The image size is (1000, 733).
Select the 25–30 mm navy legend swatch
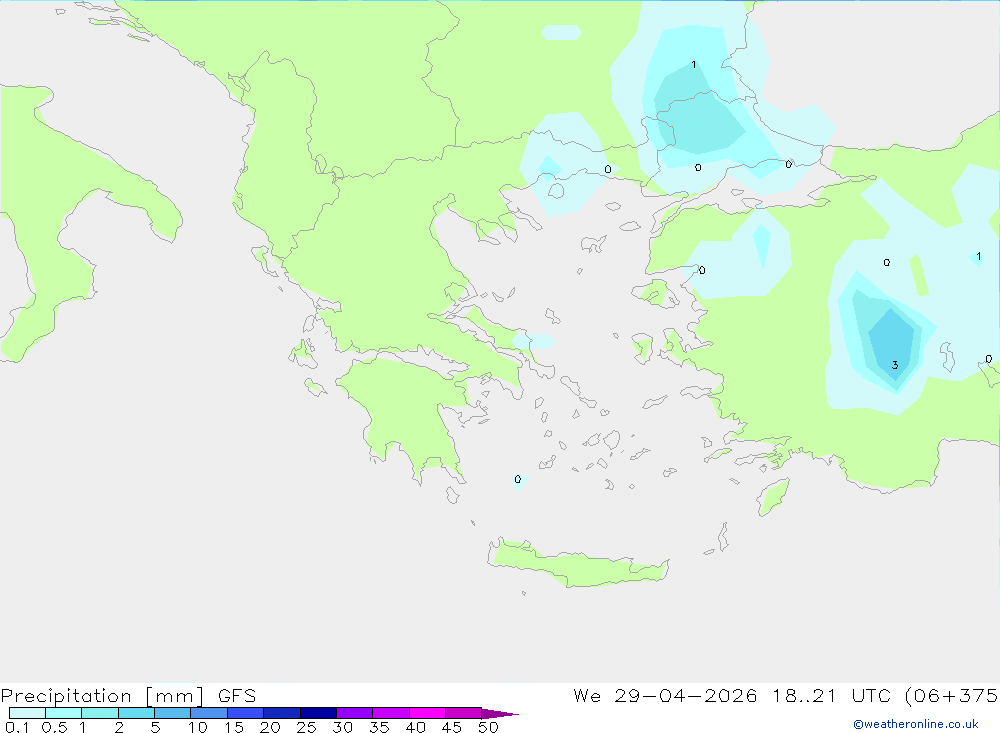[318, 713]
